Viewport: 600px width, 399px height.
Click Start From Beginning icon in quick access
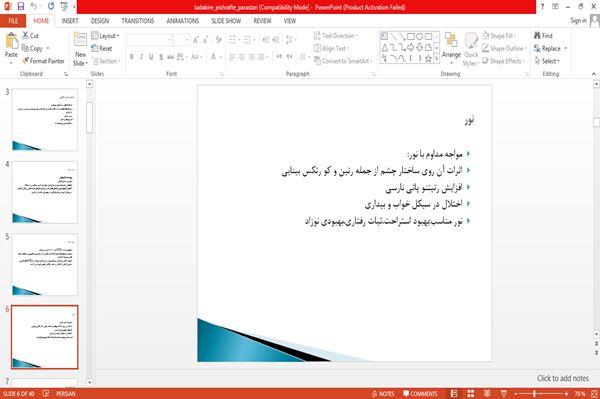coord(64,7)
